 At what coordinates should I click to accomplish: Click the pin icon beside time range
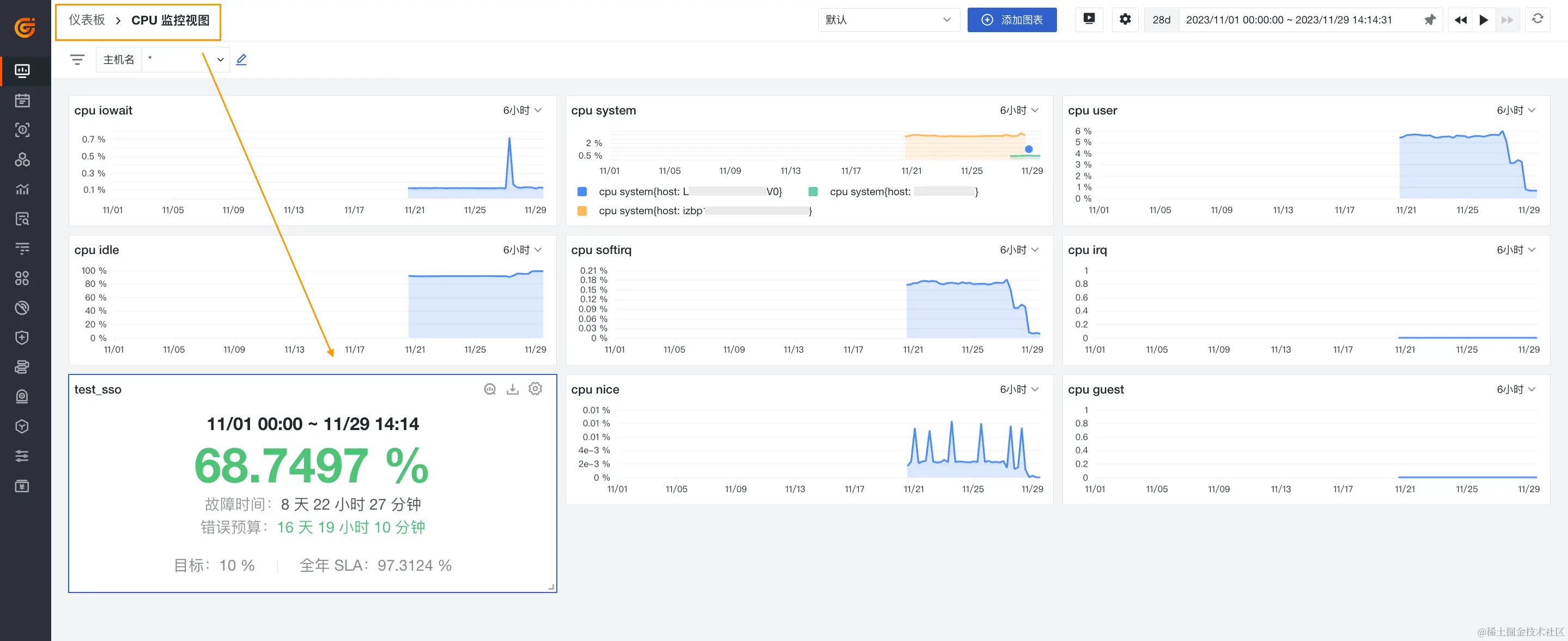point(1430,20)
